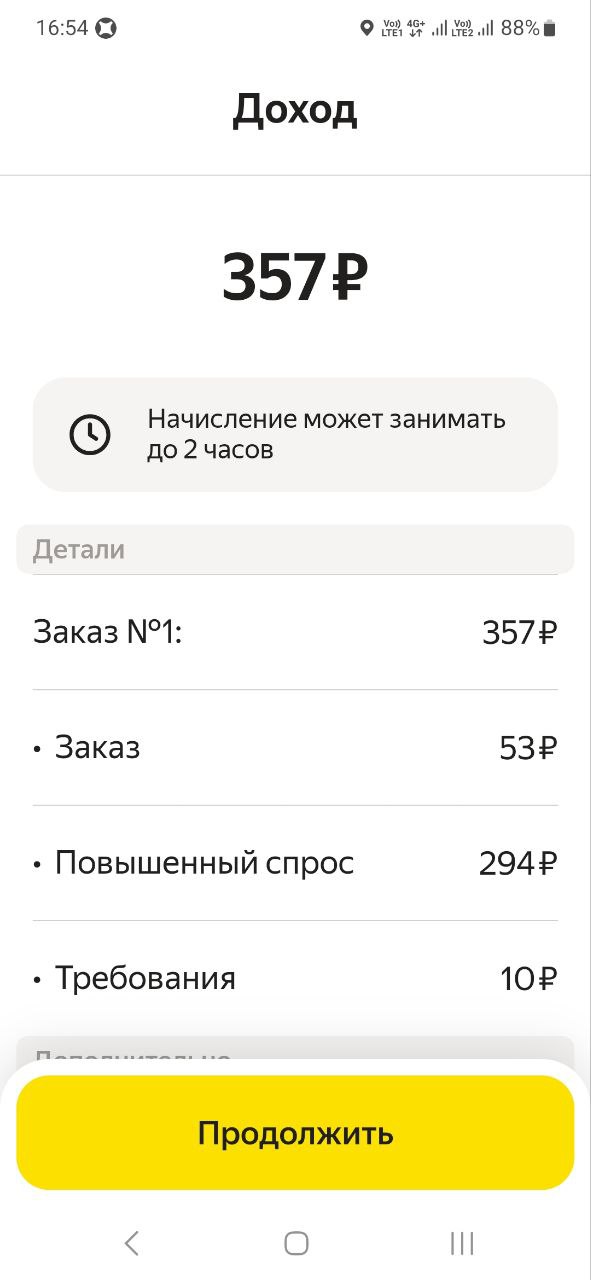Image resolution: width=591 pixels, height=1280 pixels.
Task: Tap the partially hidden Дополнительно header
Action: 295,1049
